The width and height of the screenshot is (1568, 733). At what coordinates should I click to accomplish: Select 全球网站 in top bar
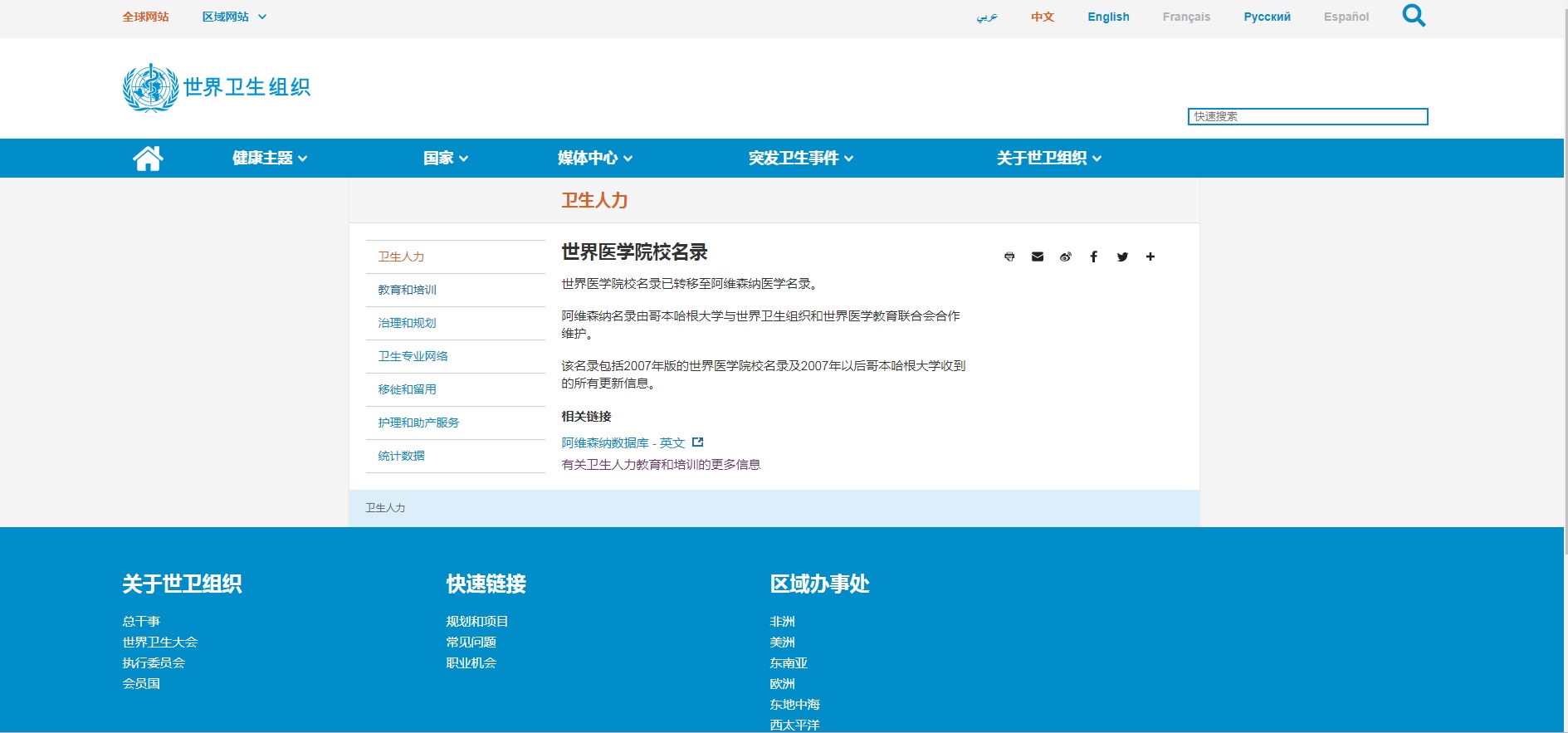click(x=145, y=17)
